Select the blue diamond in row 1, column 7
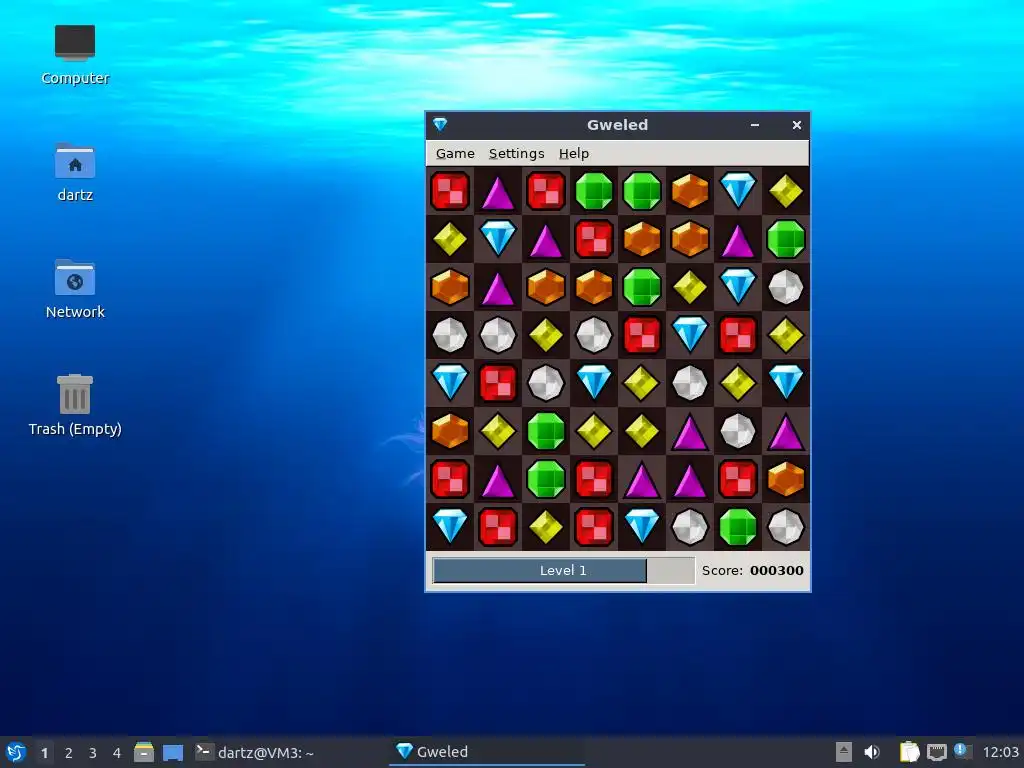Viewport: 1024px width, 768px height. click(x=738, y=190)
